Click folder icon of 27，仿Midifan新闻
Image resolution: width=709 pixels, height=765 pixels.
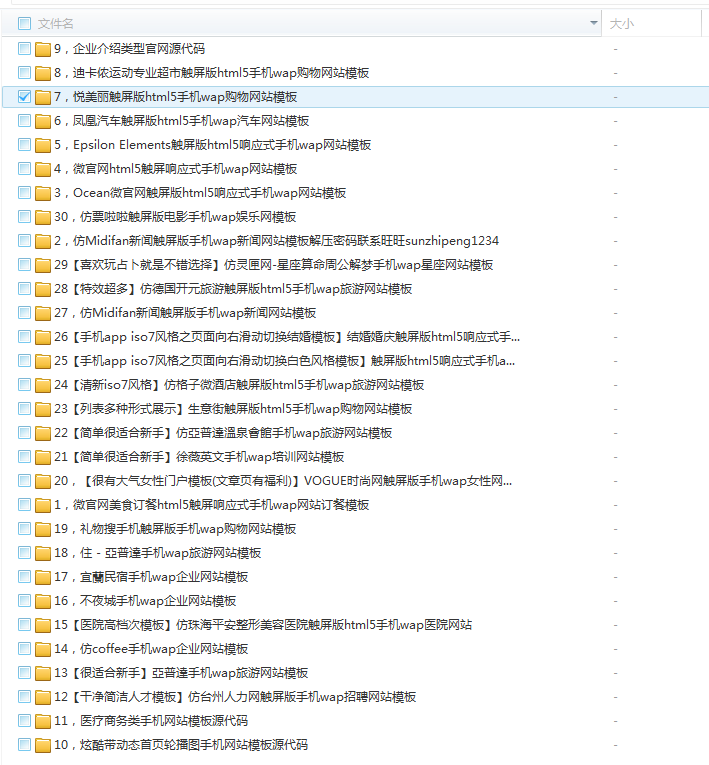click(x=43, y=313)
